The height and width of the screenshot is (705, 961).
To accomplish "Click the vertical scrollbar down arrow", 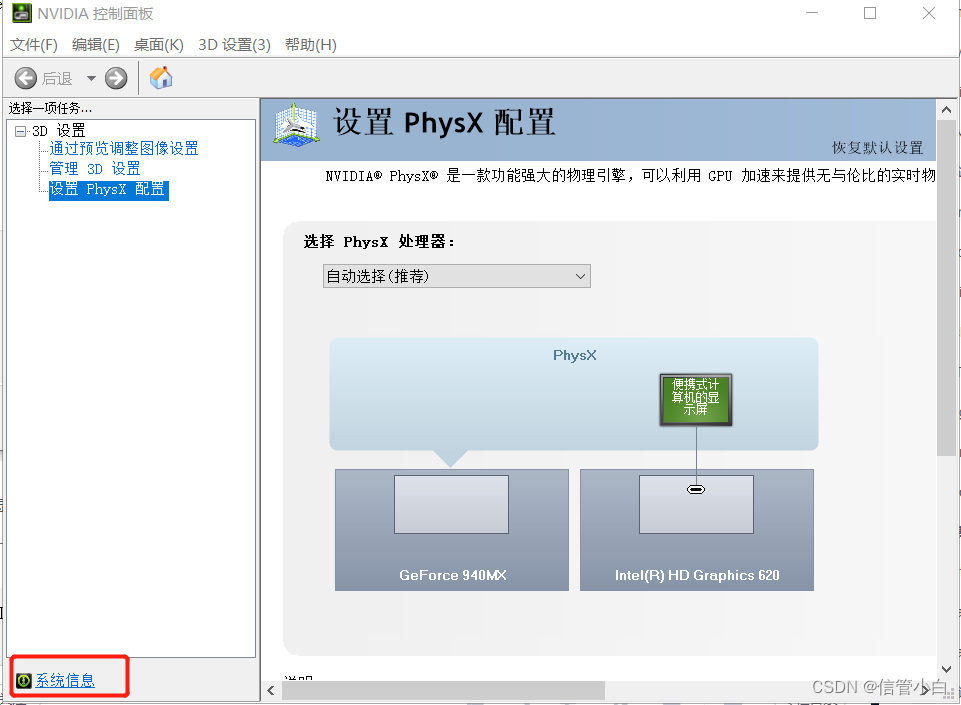I will click(946, 669).
